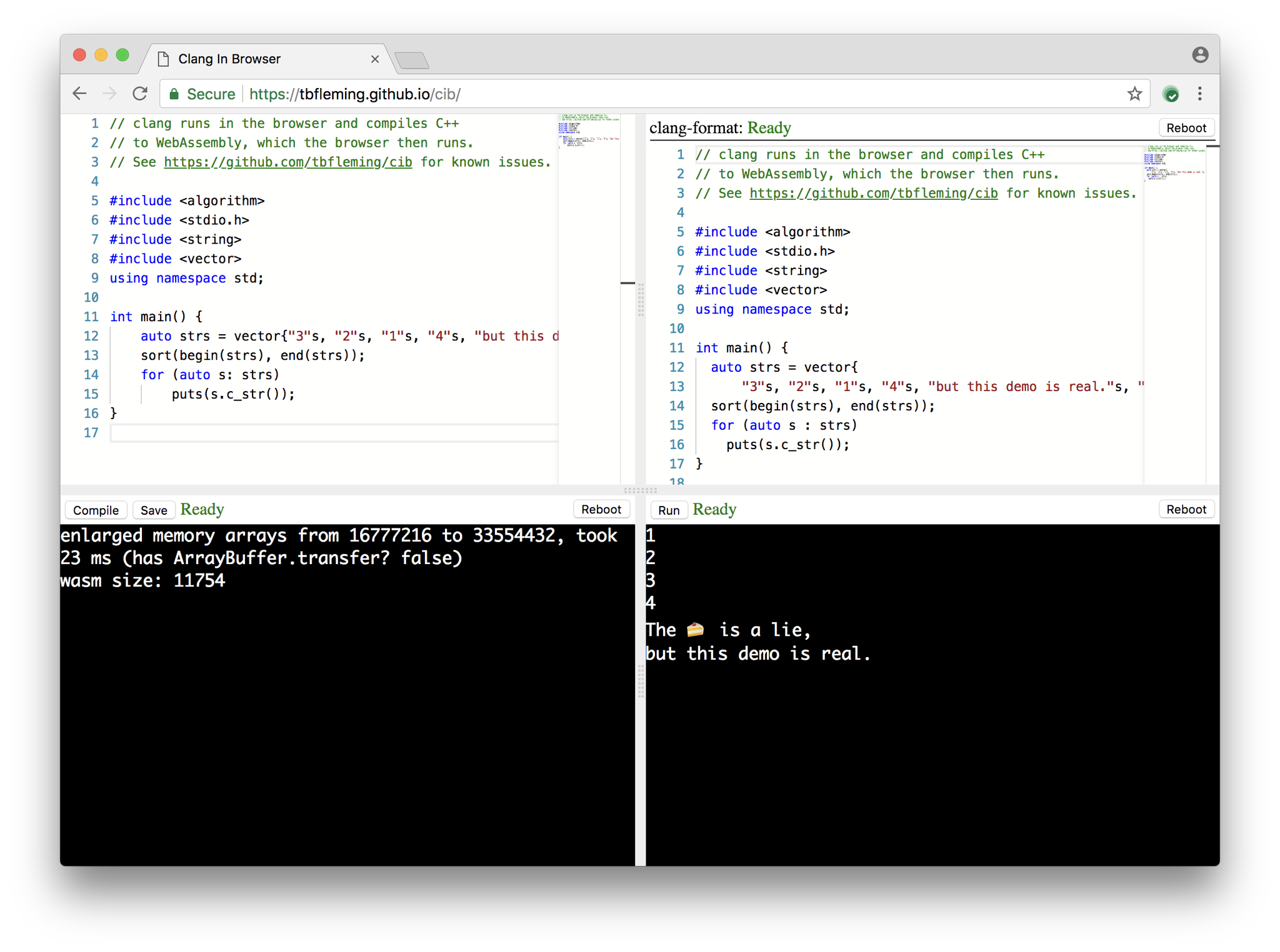Click the reload page icon
The image size is (1280, 952).
[140, 94]
